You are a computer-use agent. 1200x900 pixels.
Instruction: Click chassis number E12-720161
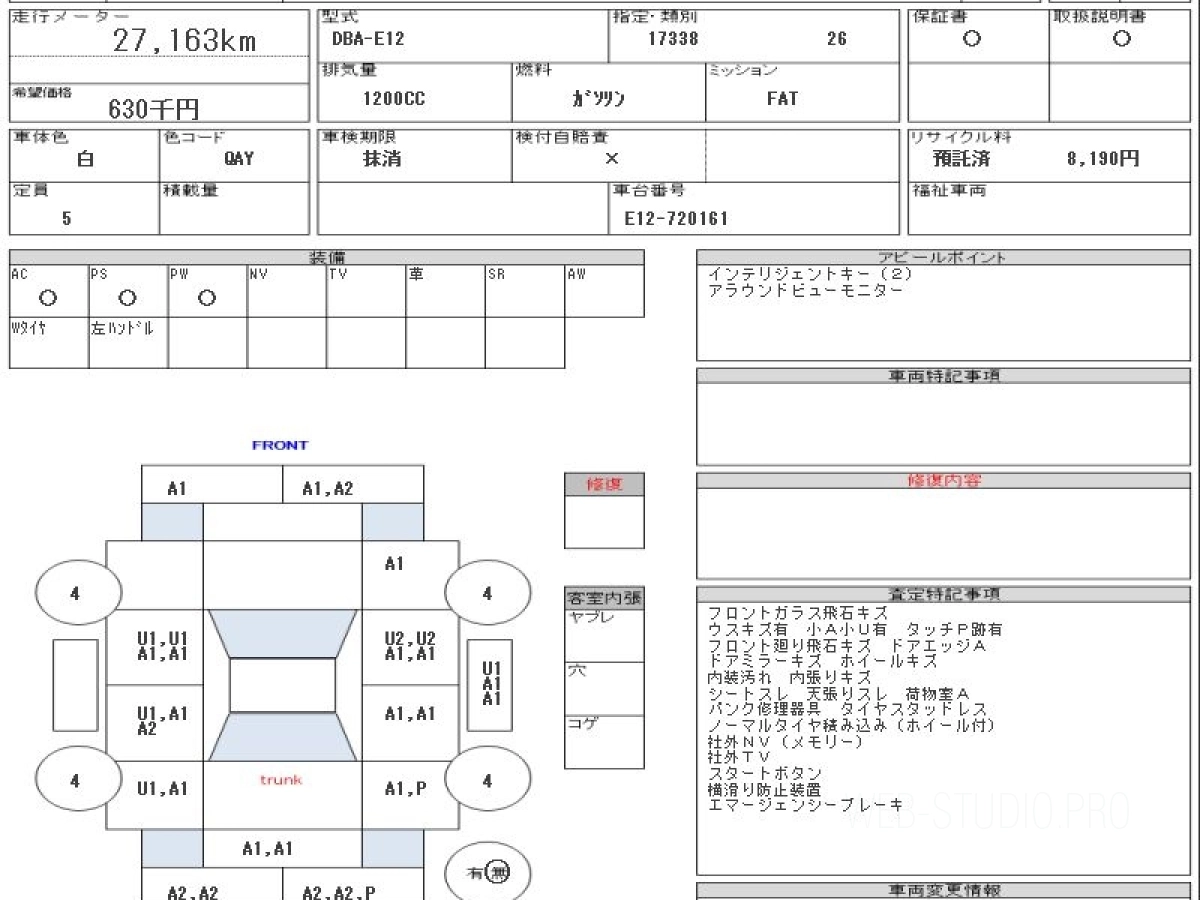point(676,218)
